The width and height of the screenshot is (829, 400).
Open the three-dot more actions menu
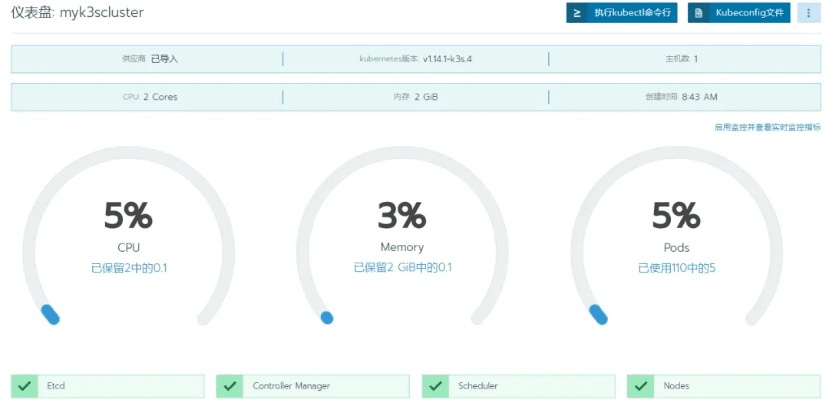(x=809, y=13)
